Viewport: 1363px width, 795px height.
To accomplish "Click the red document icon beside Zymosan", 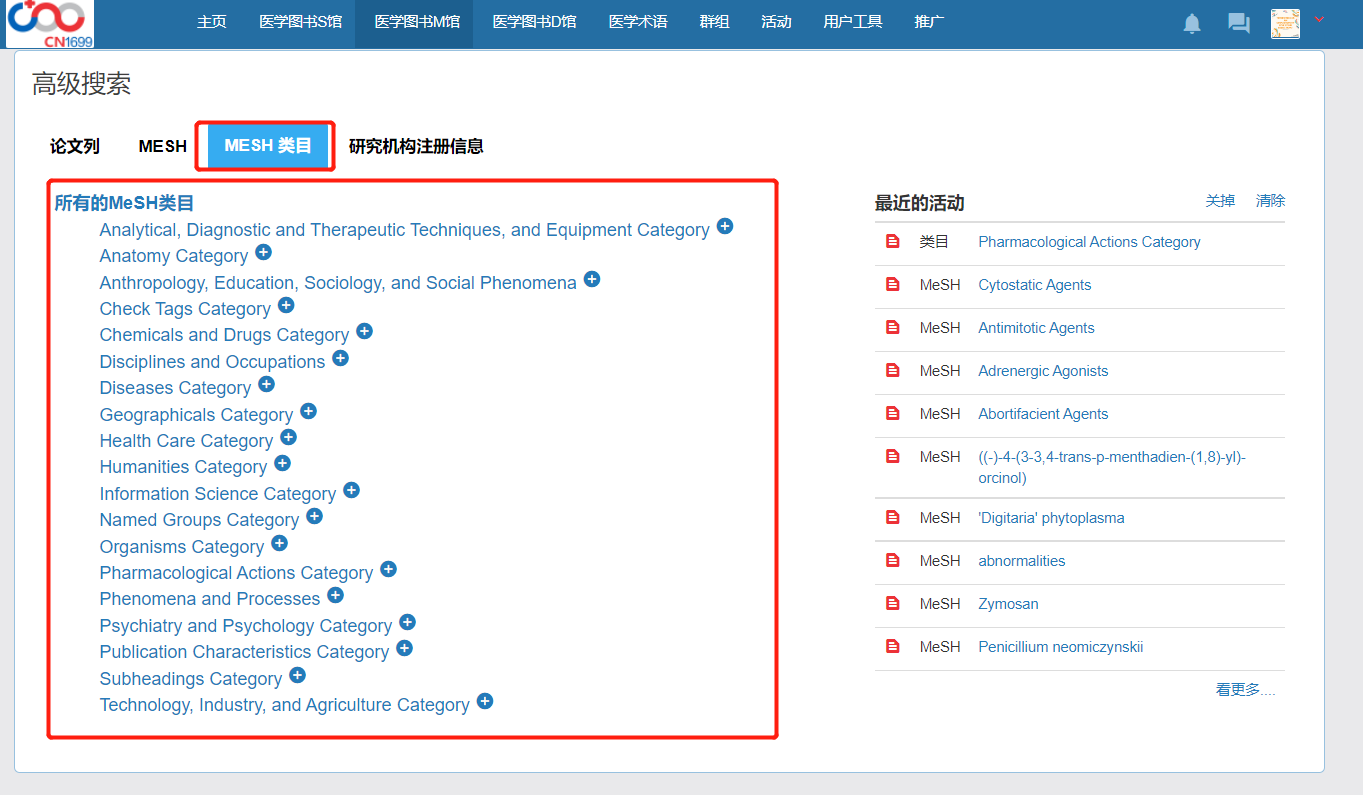I will pos(893,604).
